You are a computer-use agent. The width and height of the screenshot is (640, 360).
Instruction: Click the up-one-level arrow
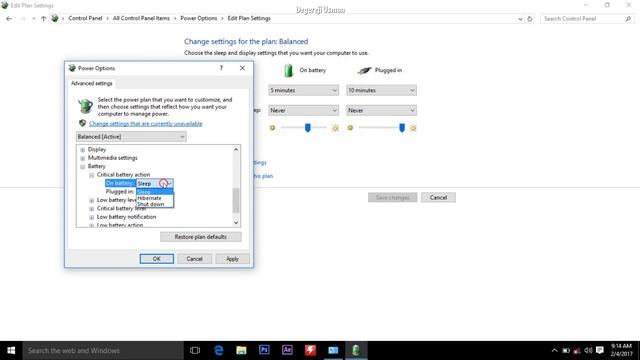pyautogui.click(x=43, y=18)
